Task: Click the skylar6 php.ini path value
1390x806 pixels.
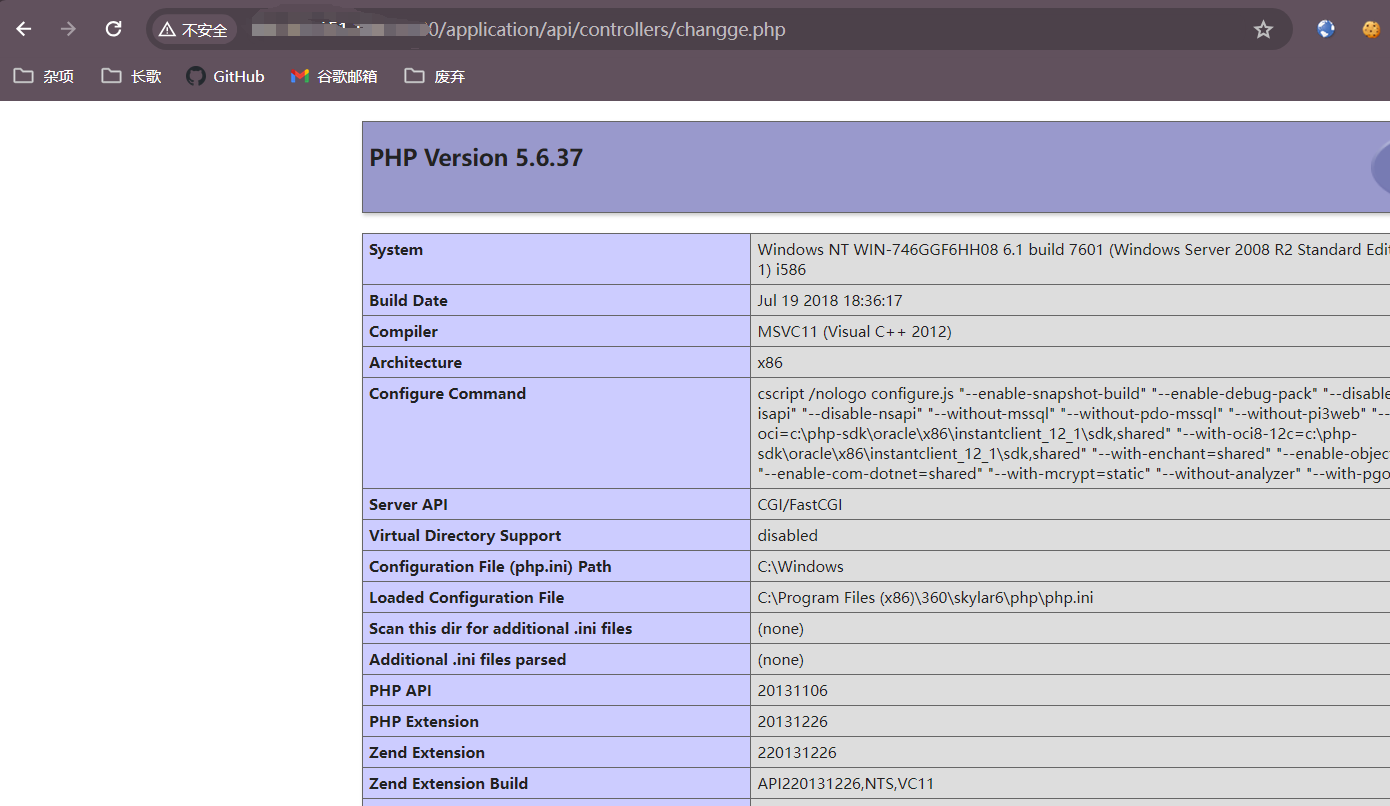Action: coord(925,597)
